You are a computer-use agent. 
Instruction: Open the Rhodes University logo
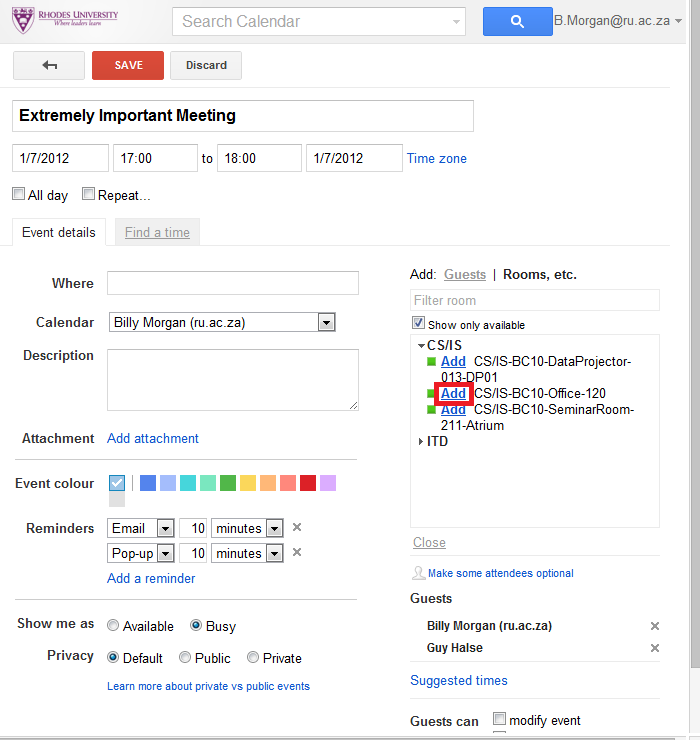(65, 20)
